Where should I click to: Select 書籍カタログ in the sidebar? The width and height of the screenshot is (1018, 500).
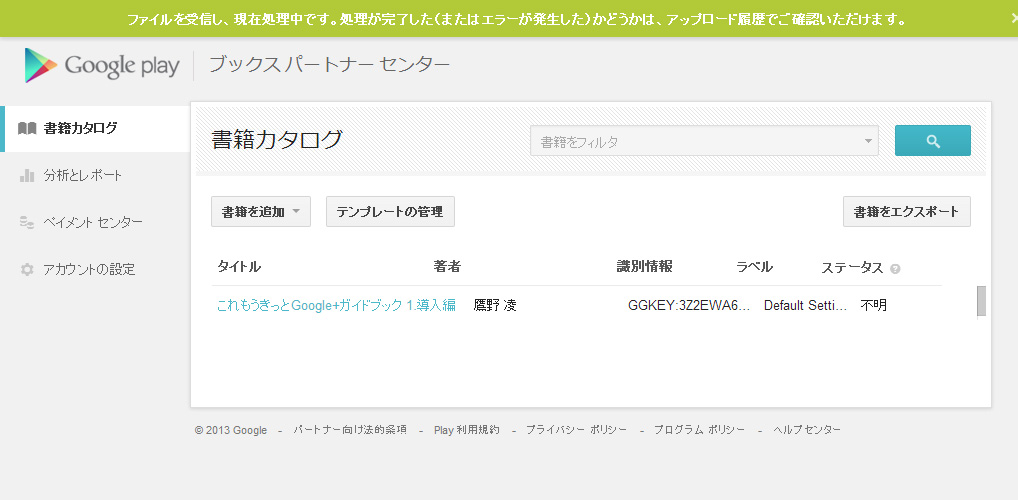point(95,129)
